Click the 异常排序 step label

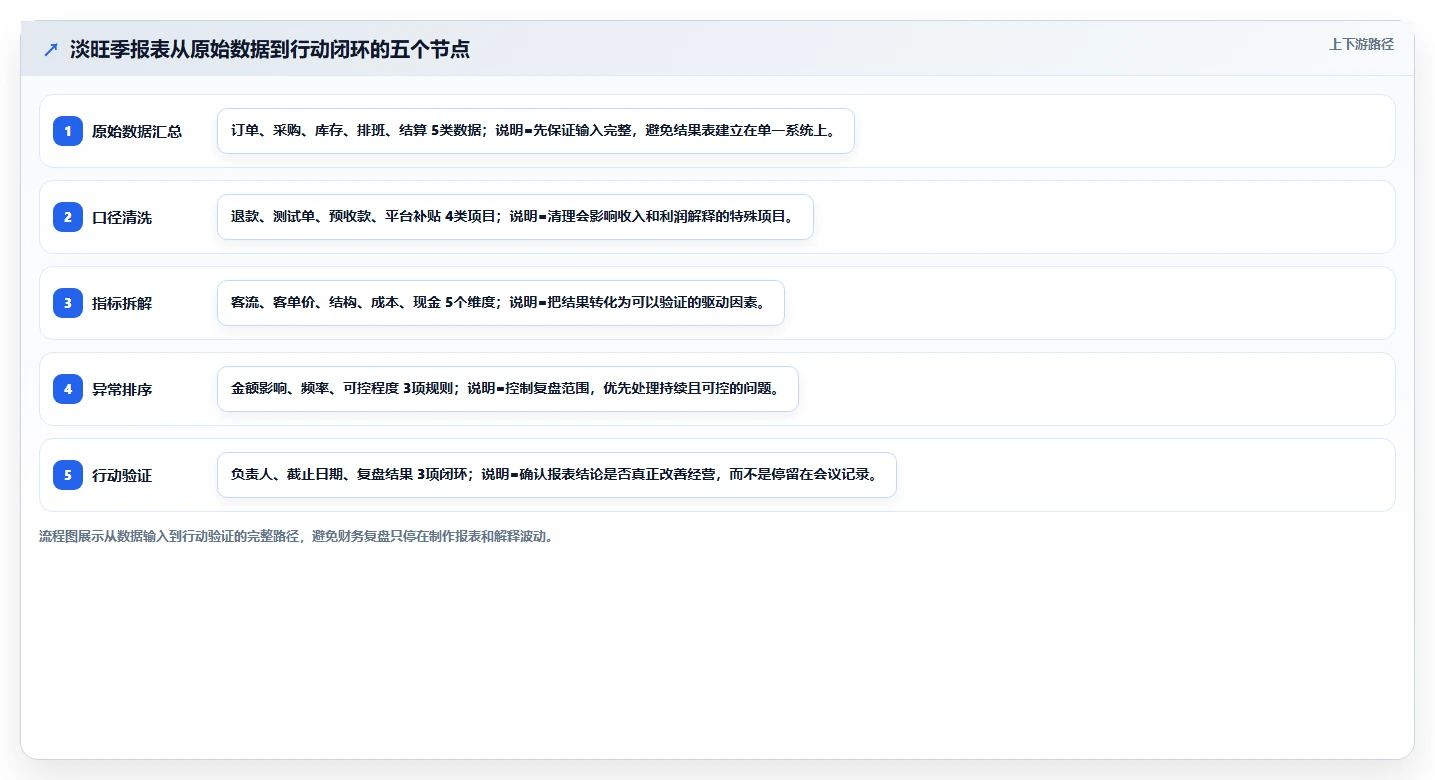tap(122, 389)
